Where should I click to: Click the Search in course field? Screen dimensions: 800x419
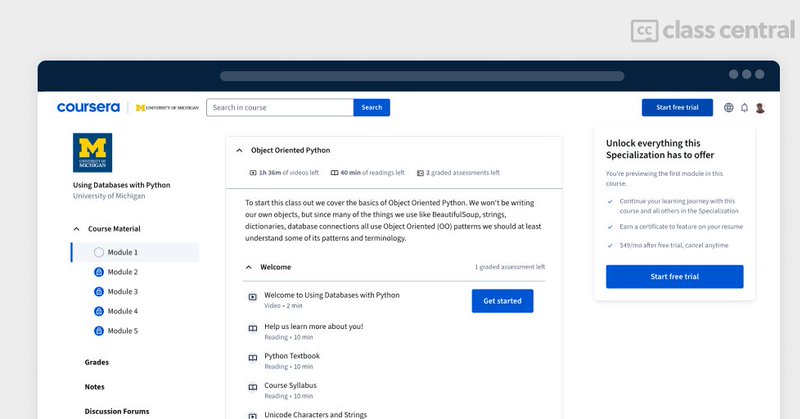(x=280, y=108)
